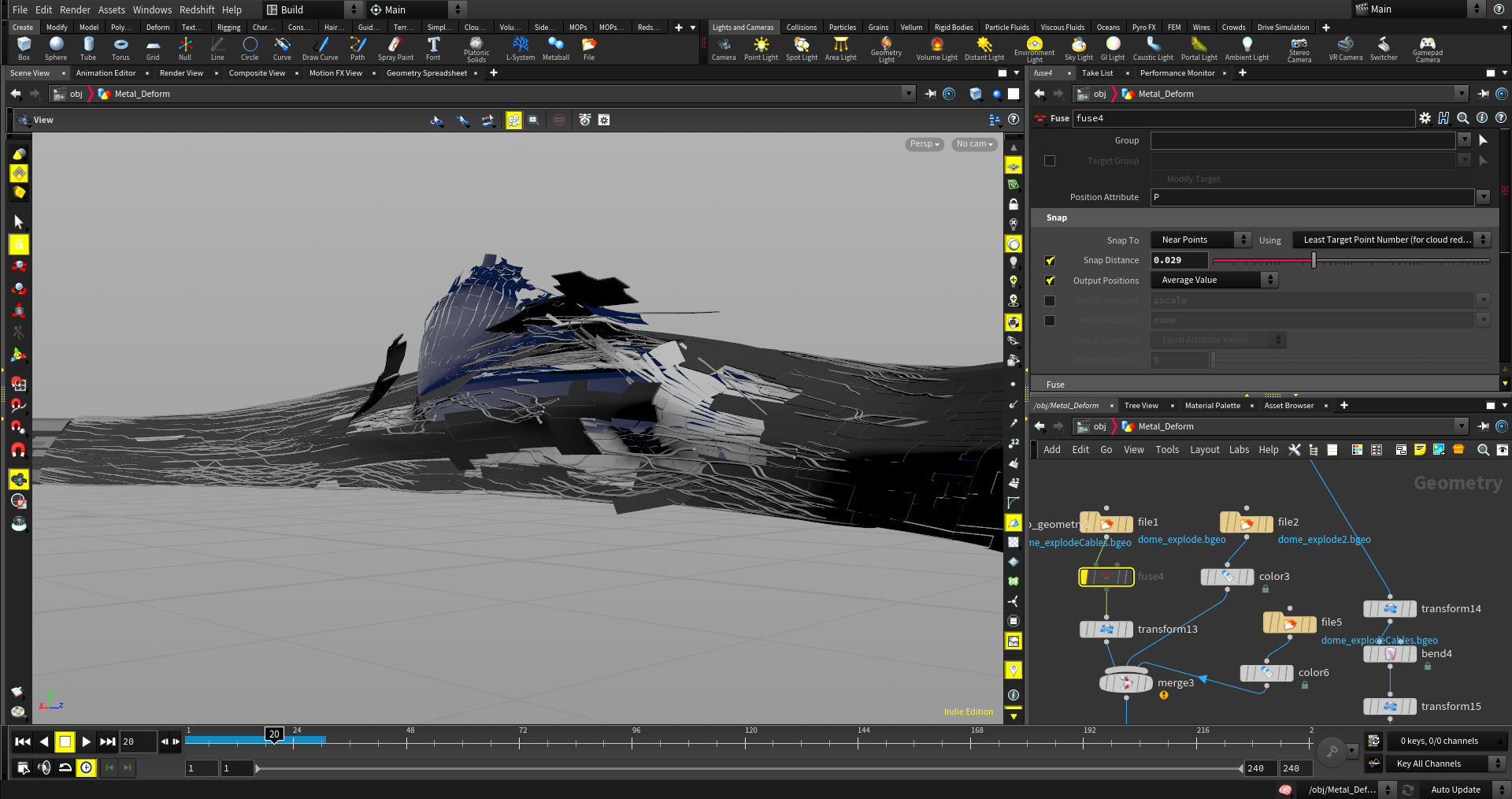Click the network editor Tools button
The height and width of the screenshot is (799, 1512).
pyautogui.click(x=1167, y=450)
